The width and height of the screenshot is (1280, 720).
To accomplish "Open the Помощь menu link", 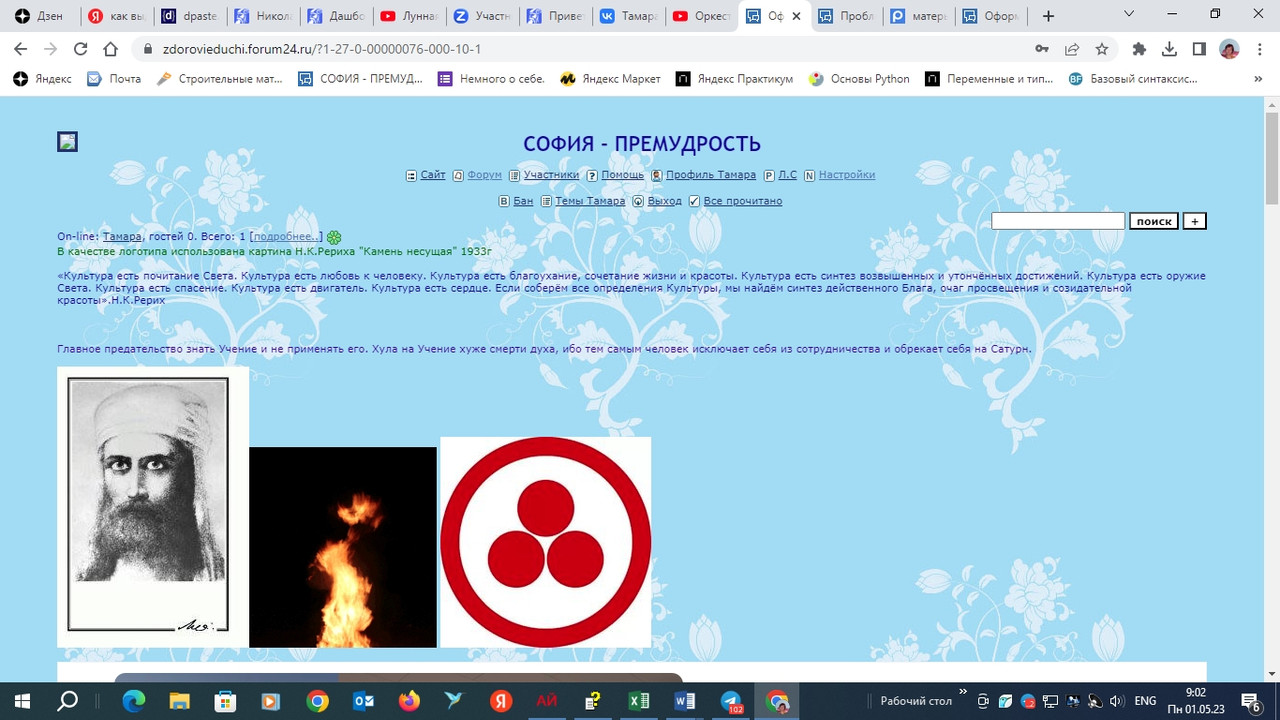I will pyautogui.click(x=623, y=175).
